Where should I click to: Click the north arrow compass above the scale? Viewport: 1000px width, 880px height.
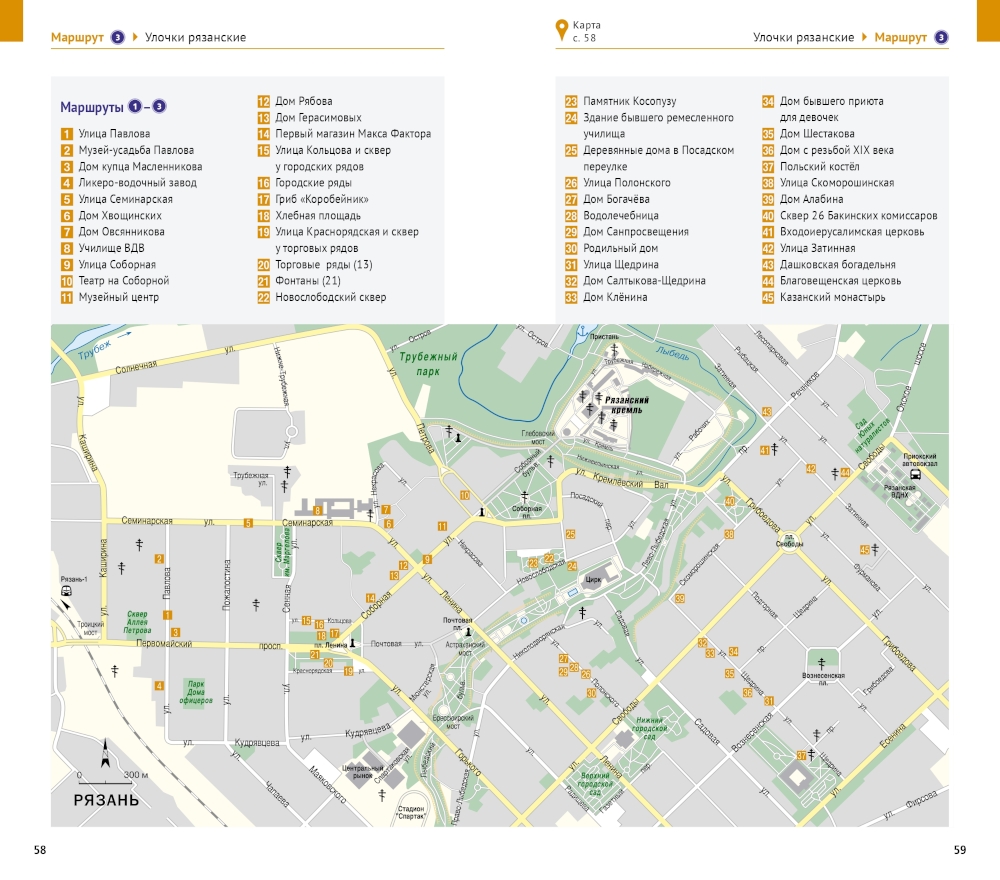pos(104,762)
